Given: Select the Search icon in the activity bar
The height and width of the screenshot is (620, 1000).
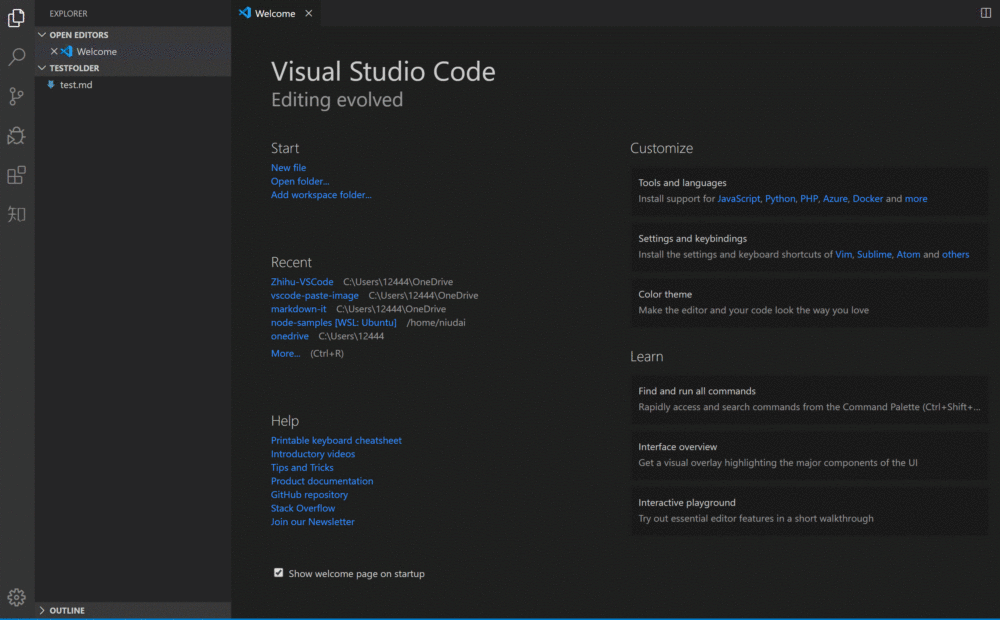Looking at the screenshot, I should click(x=15, y=57).
